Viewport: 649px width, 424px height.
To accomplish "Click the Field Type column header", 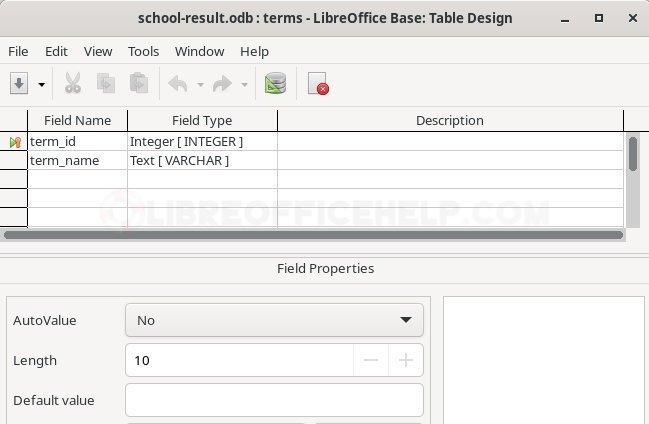I will (202, 120).
